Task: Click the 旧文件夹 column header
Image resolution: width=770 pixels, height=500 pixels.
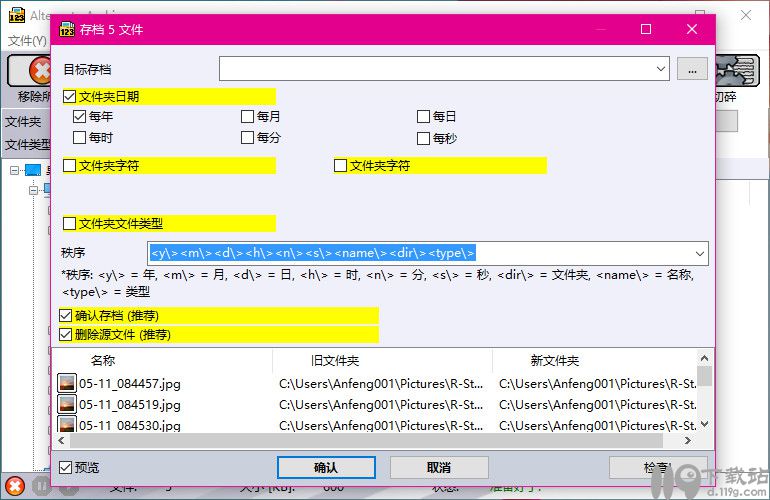Action: 335,361
